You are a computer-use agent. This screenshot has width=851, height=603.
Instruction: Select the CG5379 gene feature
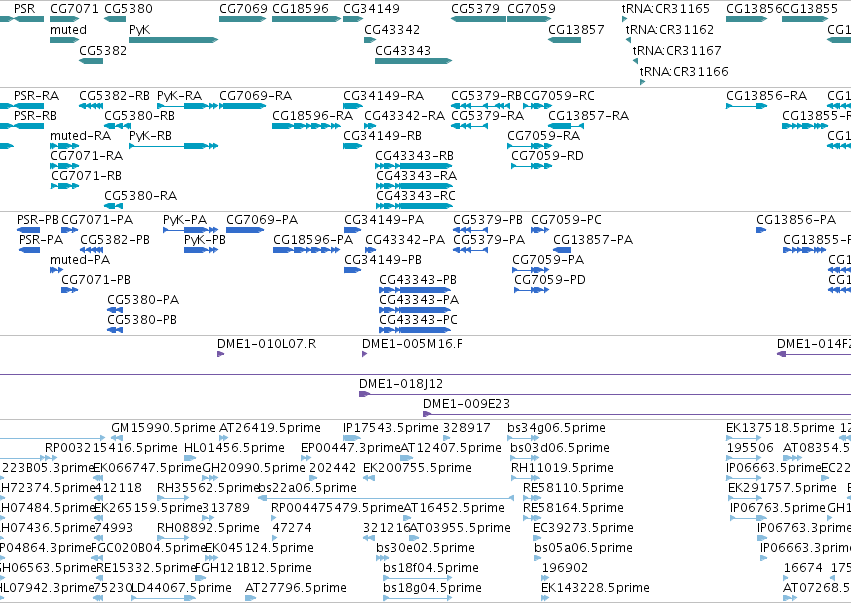click(478, 19)
